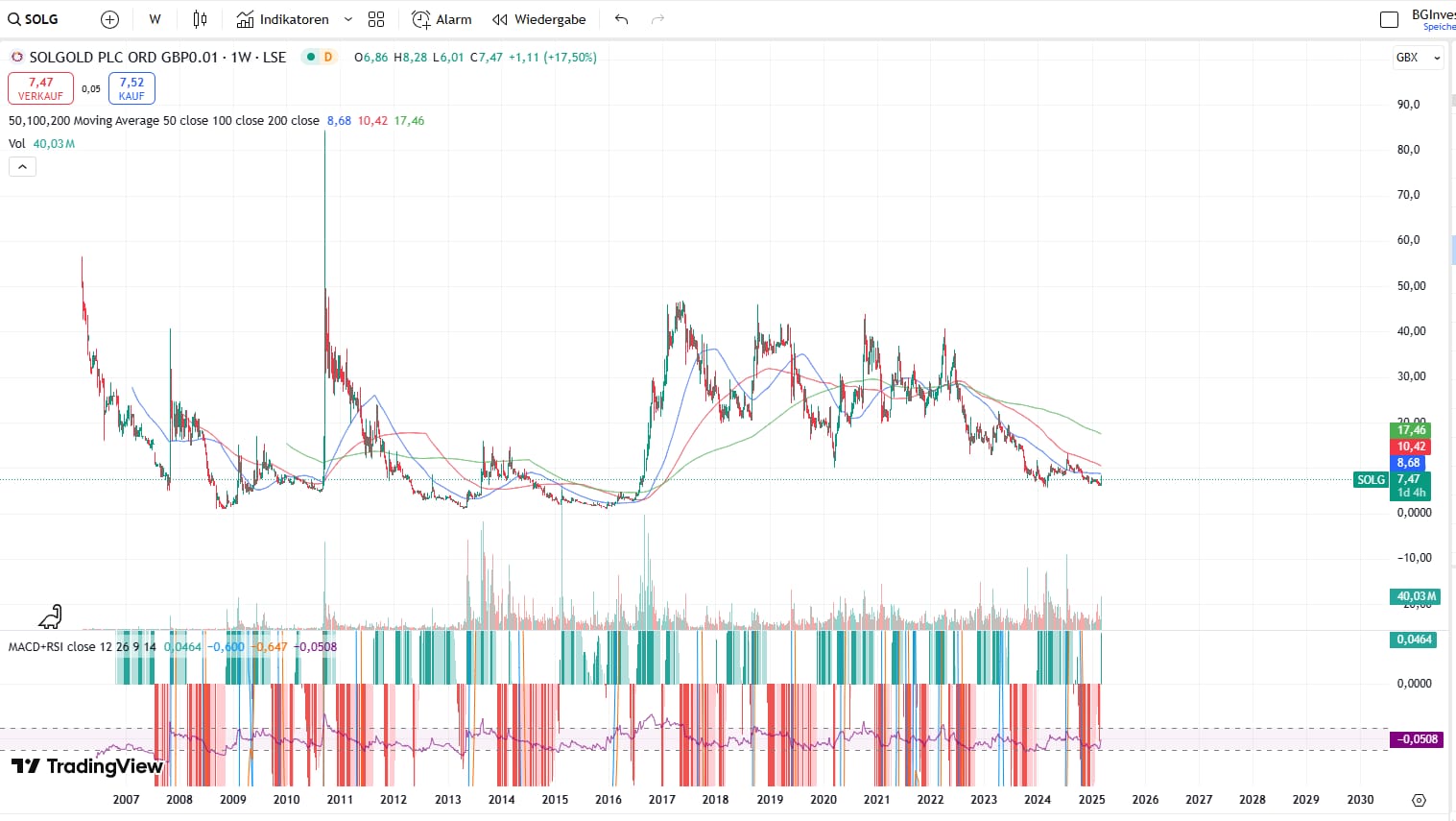Collapse the indicator legend with the chevron

click(22, 166)
